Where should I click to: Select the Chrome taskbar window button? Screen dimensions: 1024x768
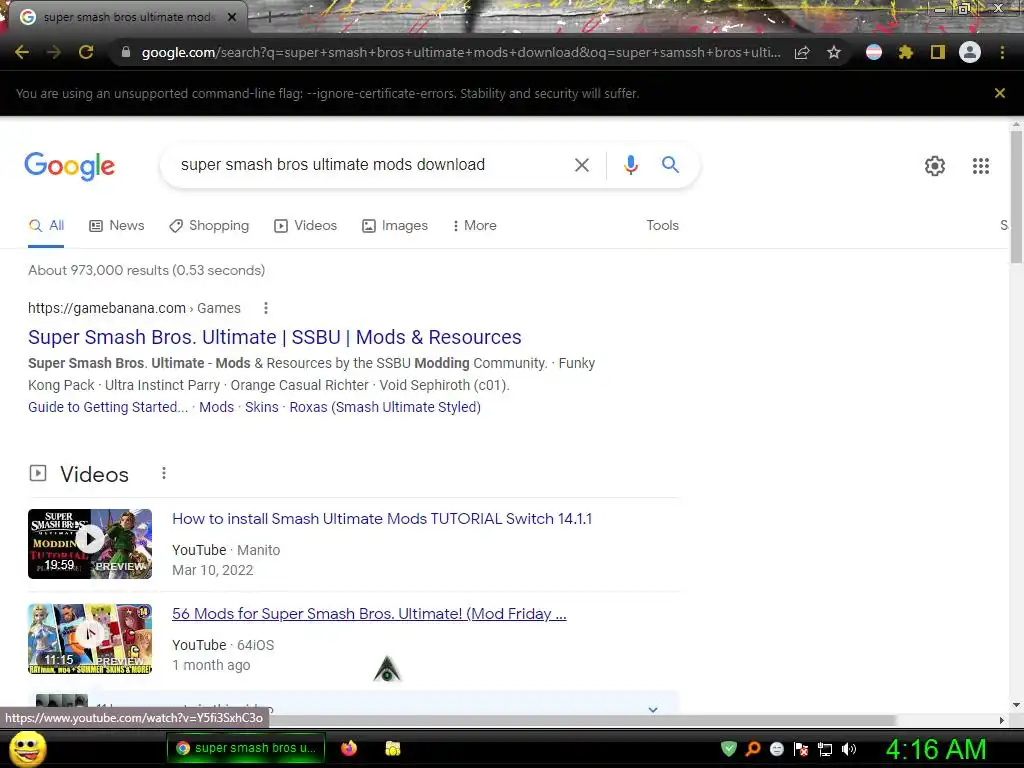(245, 748)
